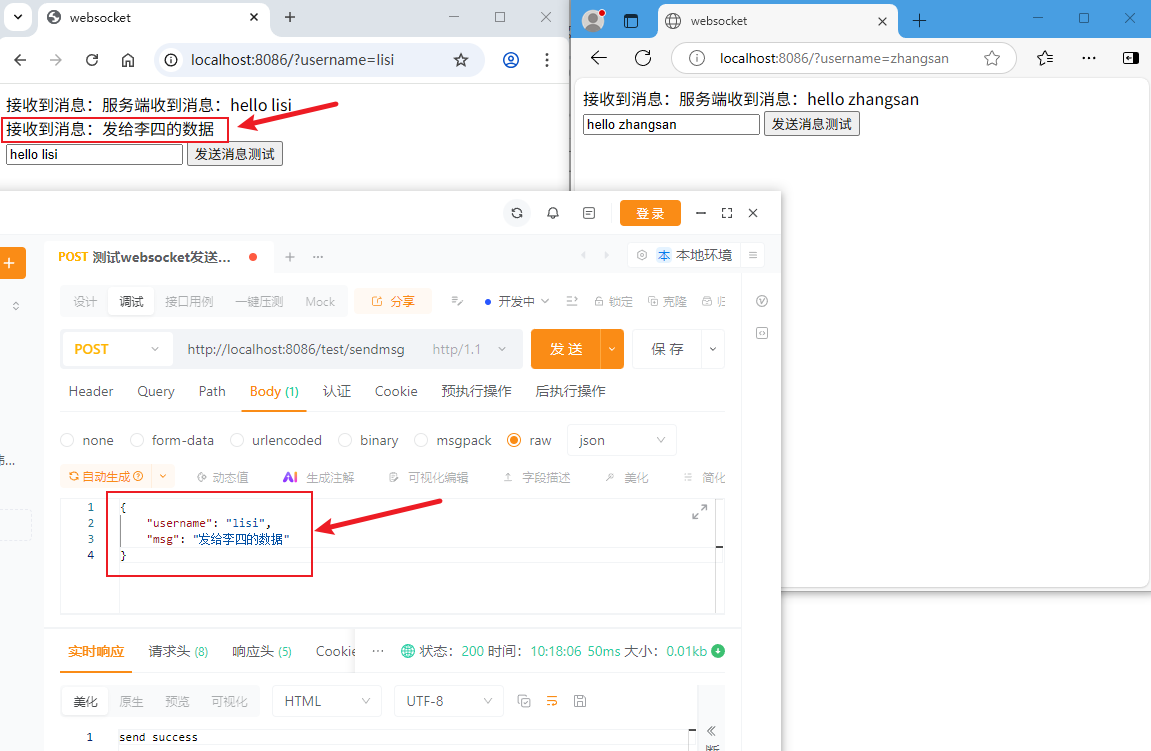Screen dimensions: 1151x751
Task: Open json format dropdown
Action: point(622,440)
